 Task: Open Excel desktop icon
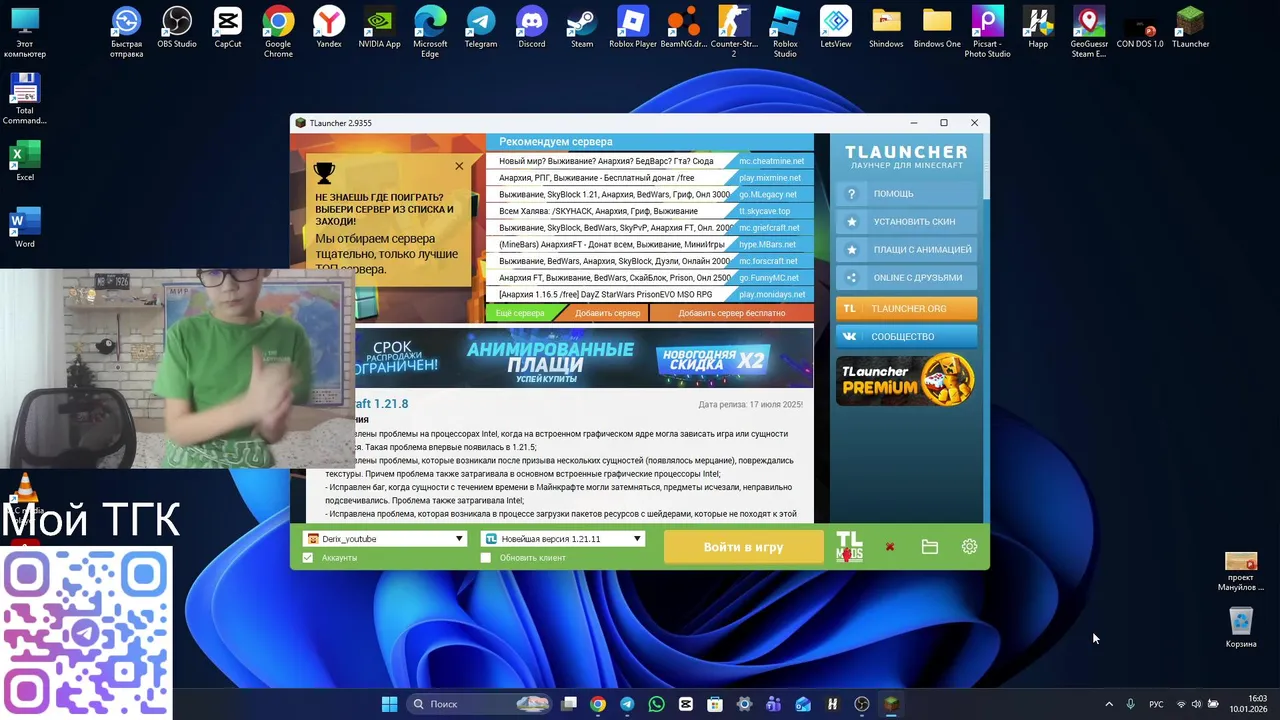click(x=25, y=162)
